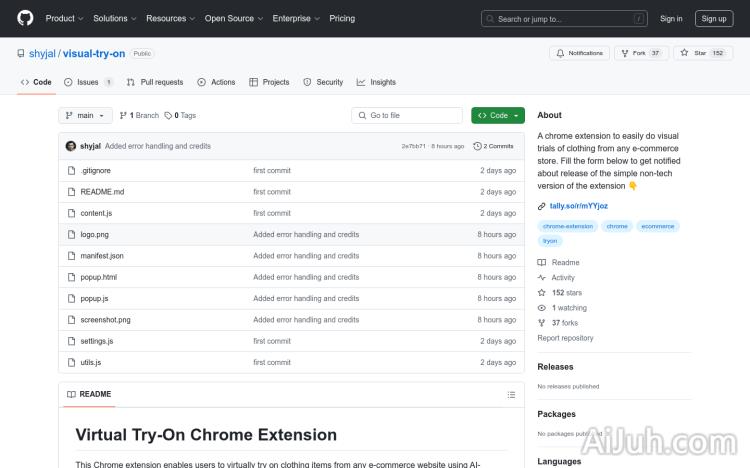Open the visual-try-on repository link
This screenshot has height=468, width=750.
click(94, 54)
